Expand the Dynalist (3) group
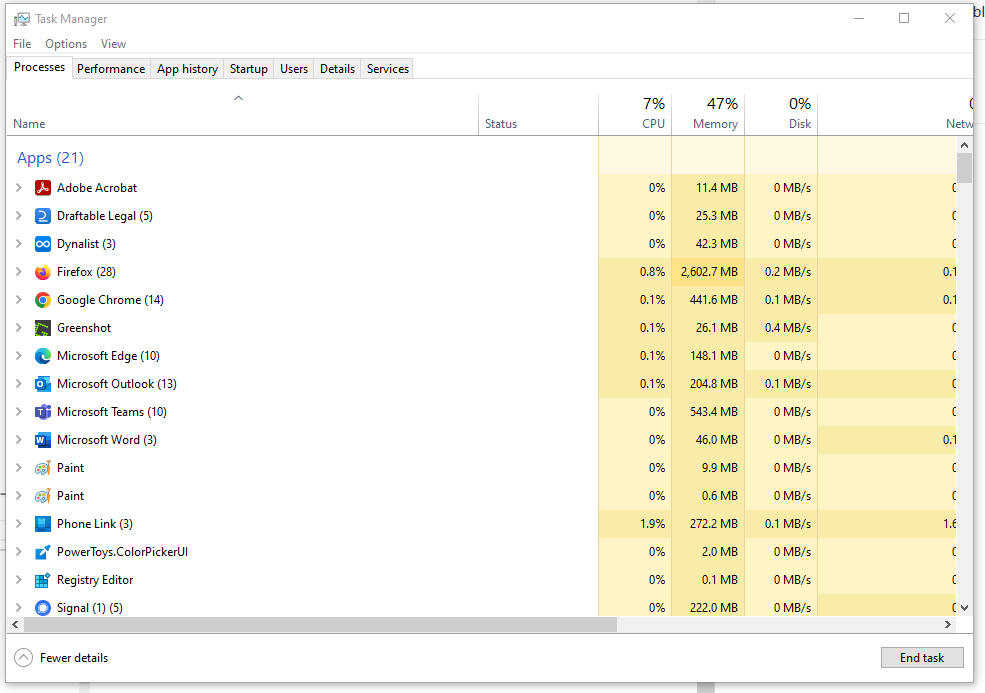 [x=19, y=244]
